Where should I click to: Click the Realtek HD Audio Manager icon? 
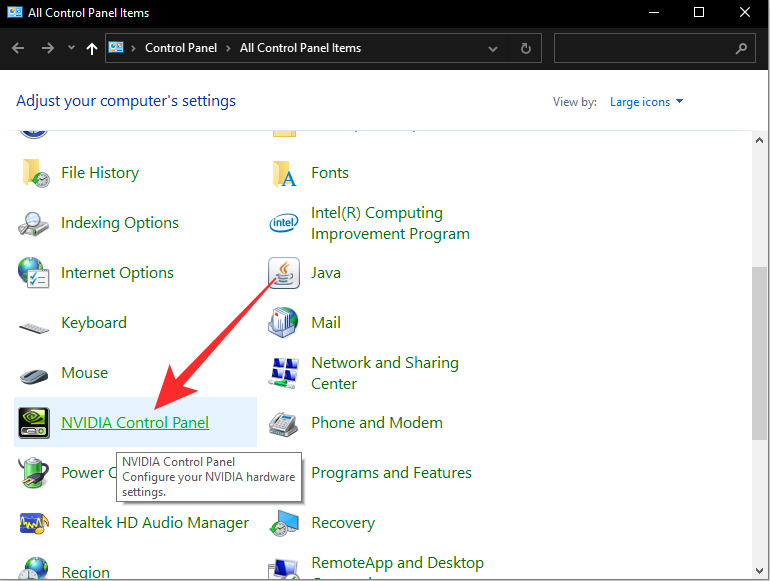pyautogui.click(x=35, y=523)
